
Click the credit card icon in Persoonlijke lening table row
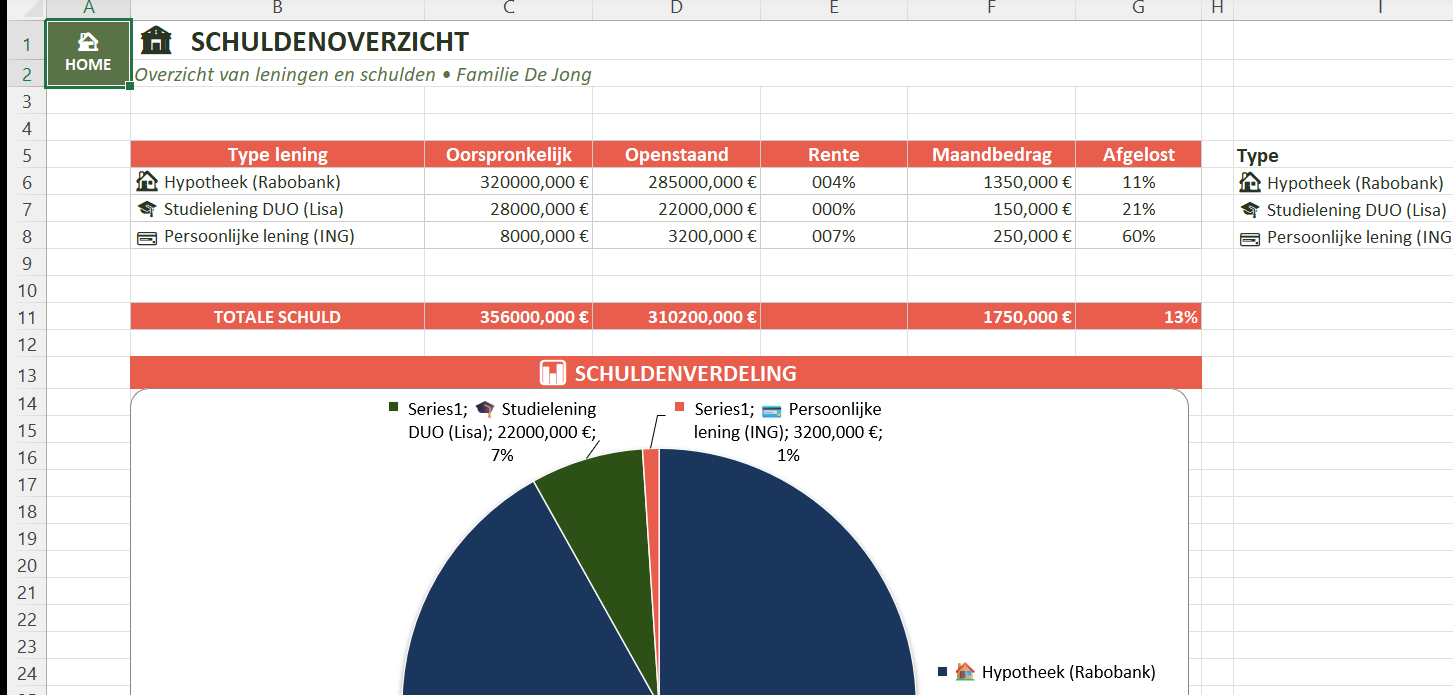(147, 237)
